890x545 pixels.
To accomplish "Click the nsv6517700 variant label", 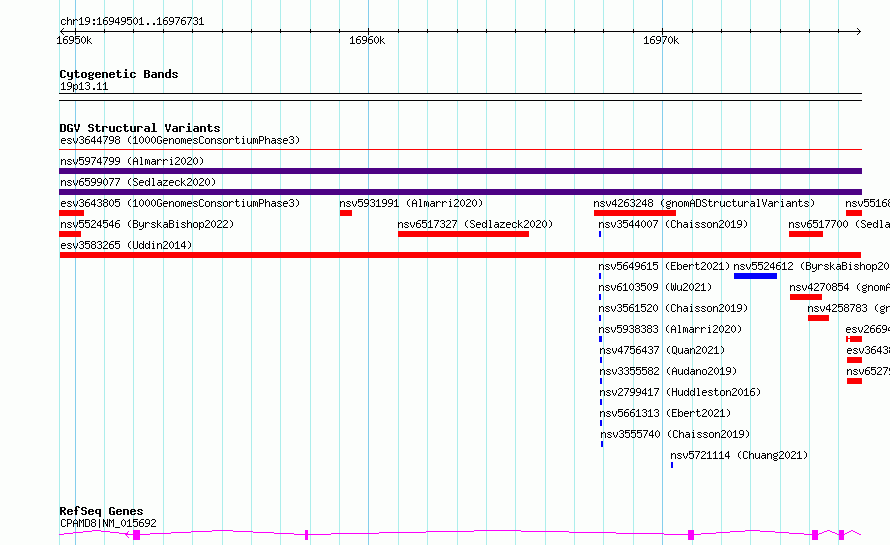I will click(x=839, y=224).
